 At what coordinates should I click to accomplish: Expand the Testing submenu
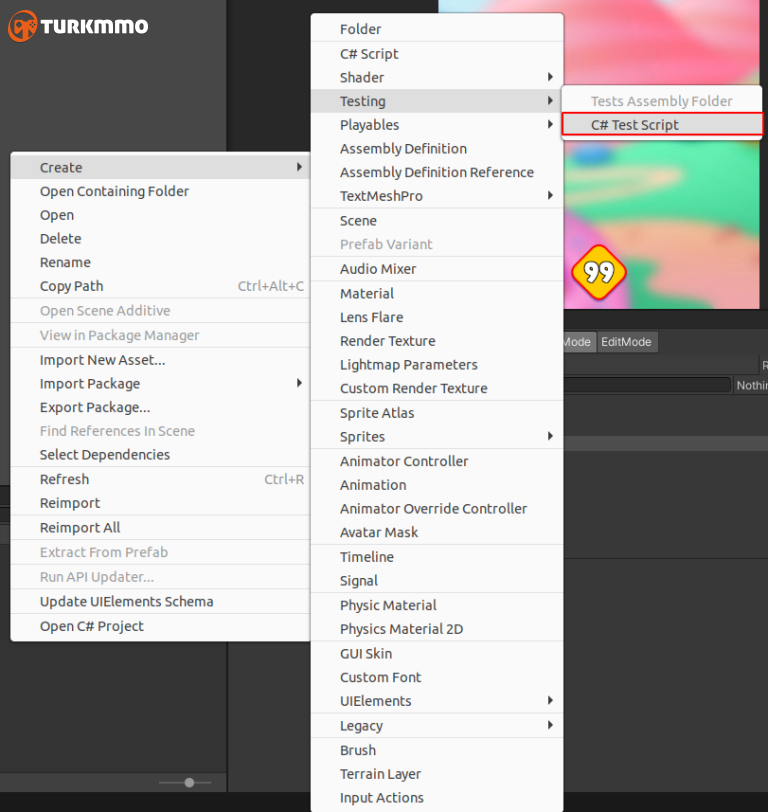[x=437, y=101]
